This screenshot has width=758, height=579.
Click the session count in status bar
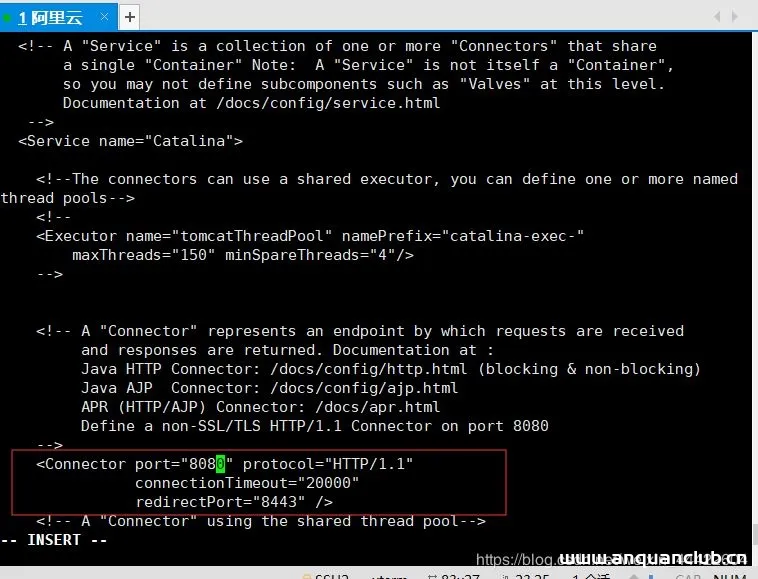point(590,576)
